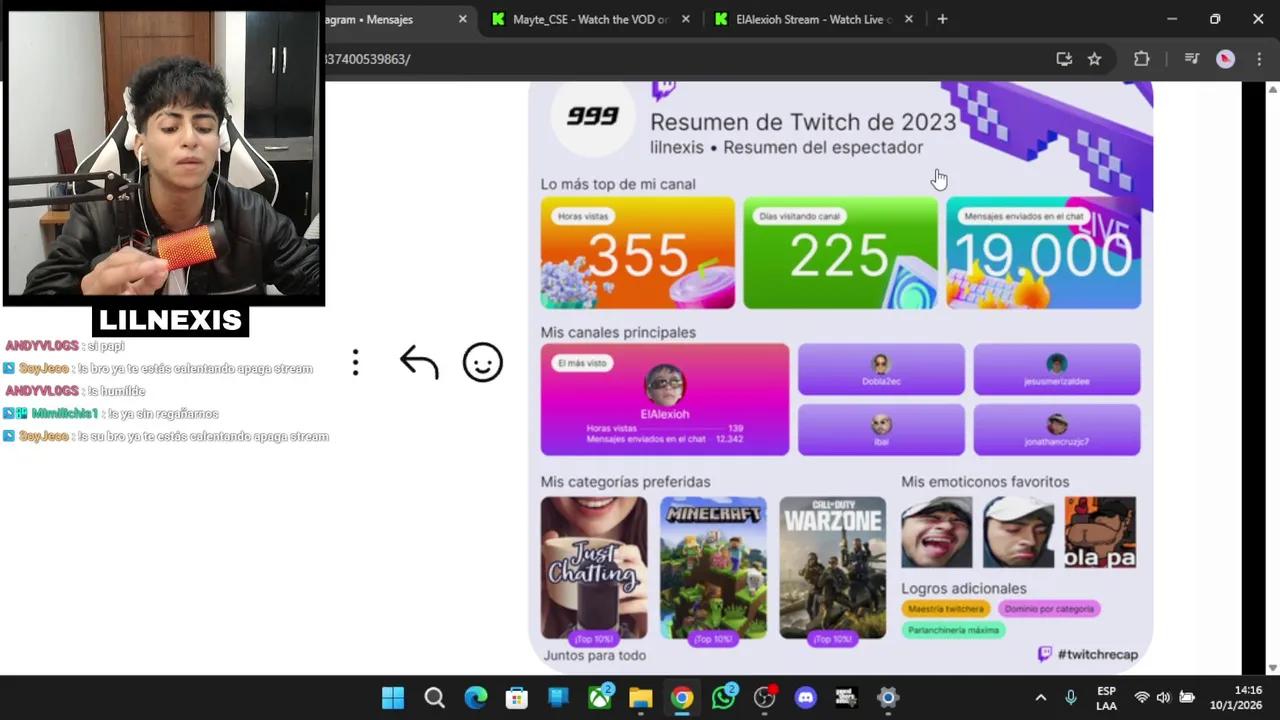Click the 'ola pa' emote image
The image size is (1280, 720).
point(1100,533)
